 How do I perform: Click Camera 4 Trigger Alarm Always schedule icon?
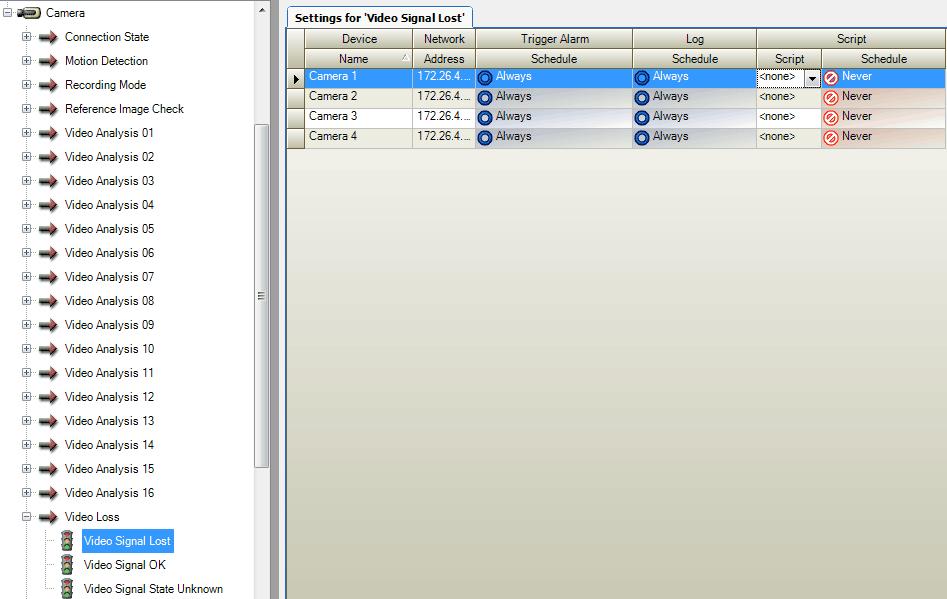point(485,138)
